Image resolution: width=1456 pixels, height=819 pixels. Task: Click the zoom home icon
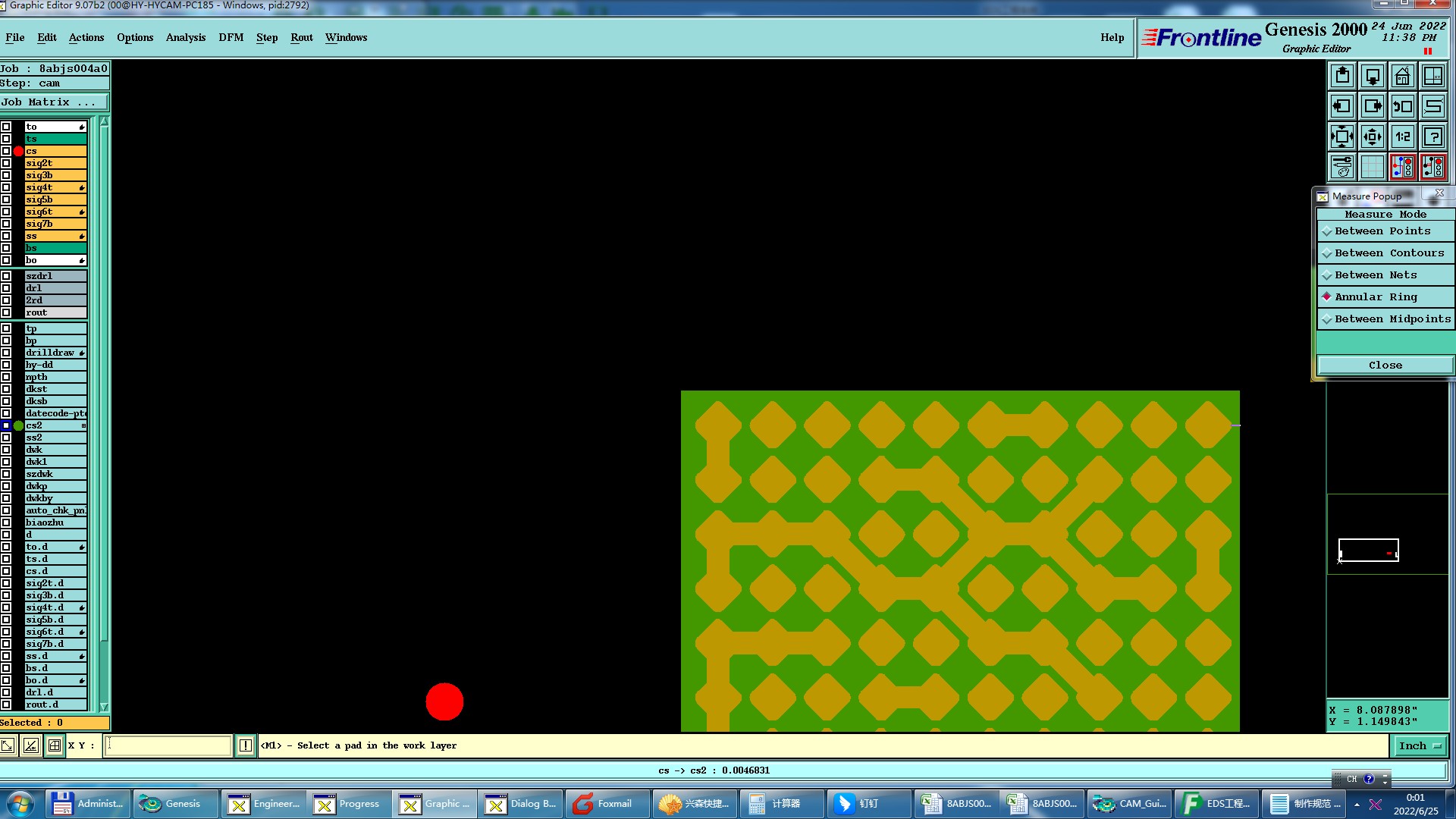pyautogui.click(x=1402, y=76)
